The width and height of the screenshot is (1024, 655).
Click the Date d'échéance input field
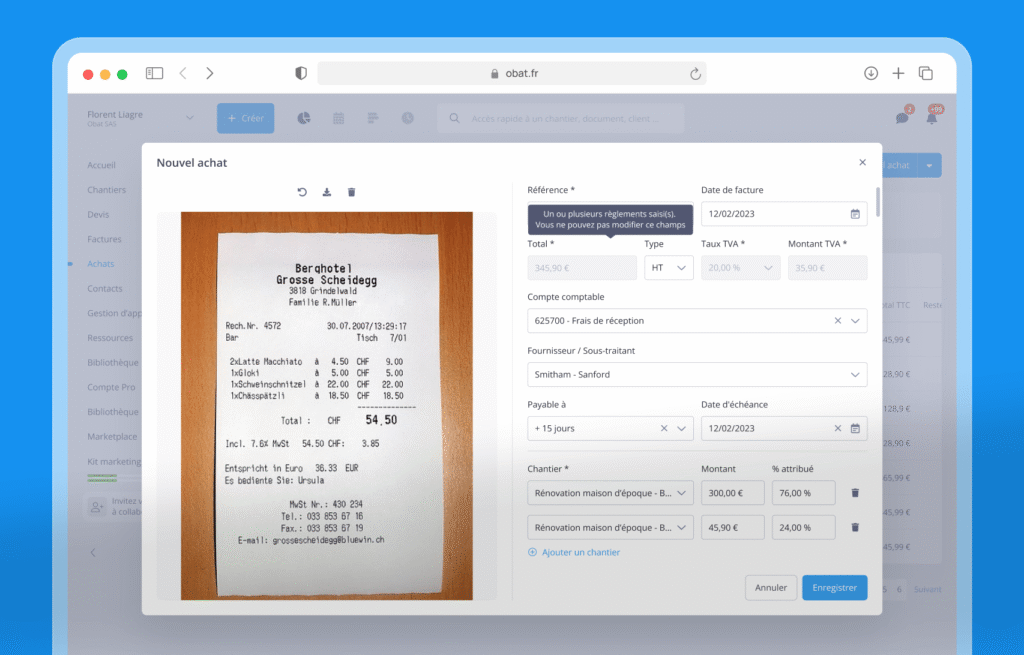(765, 429)
